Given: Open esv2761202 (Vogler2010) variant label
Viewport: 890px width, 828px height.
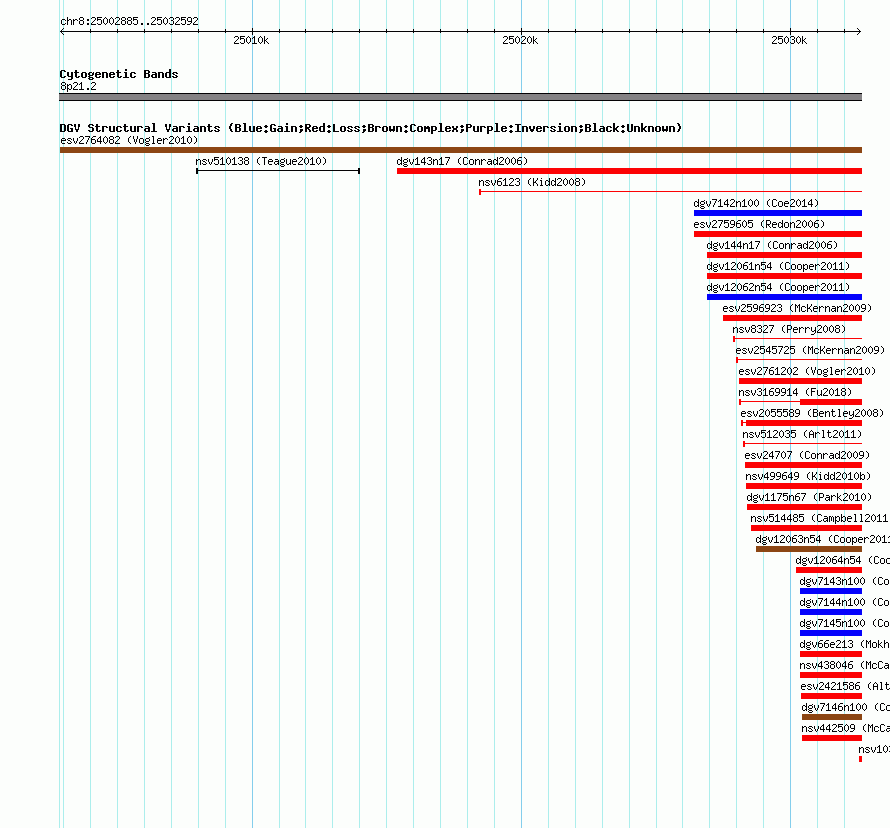Looking at the screenshot, I should 807,371.
